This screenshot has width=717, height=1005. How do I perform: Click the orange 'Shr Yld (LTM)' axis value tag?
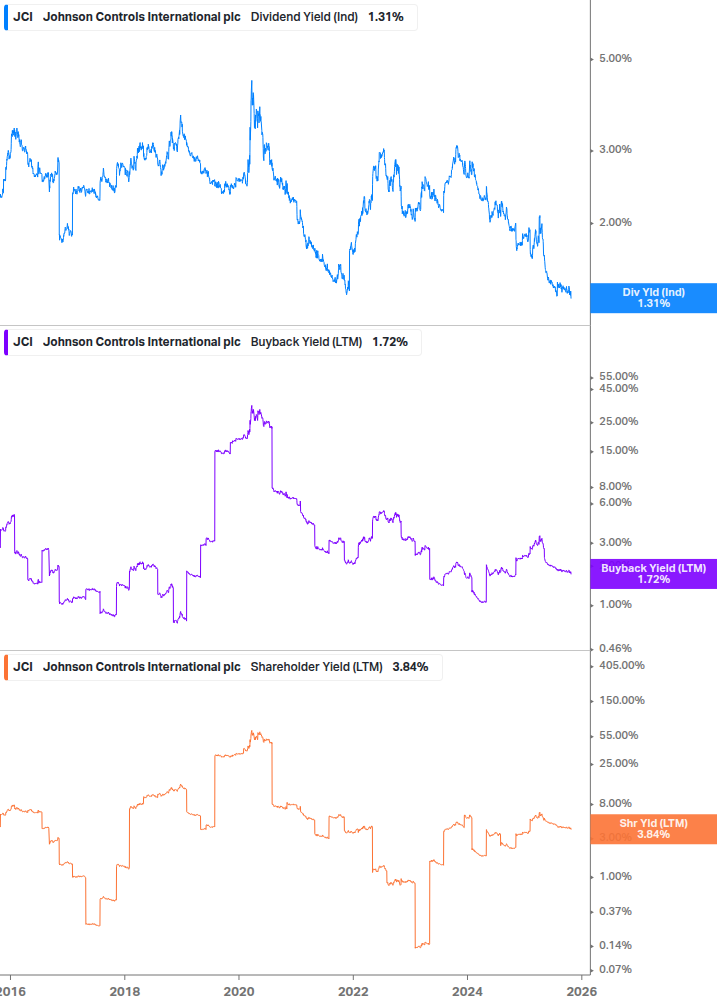pos(653,829)
